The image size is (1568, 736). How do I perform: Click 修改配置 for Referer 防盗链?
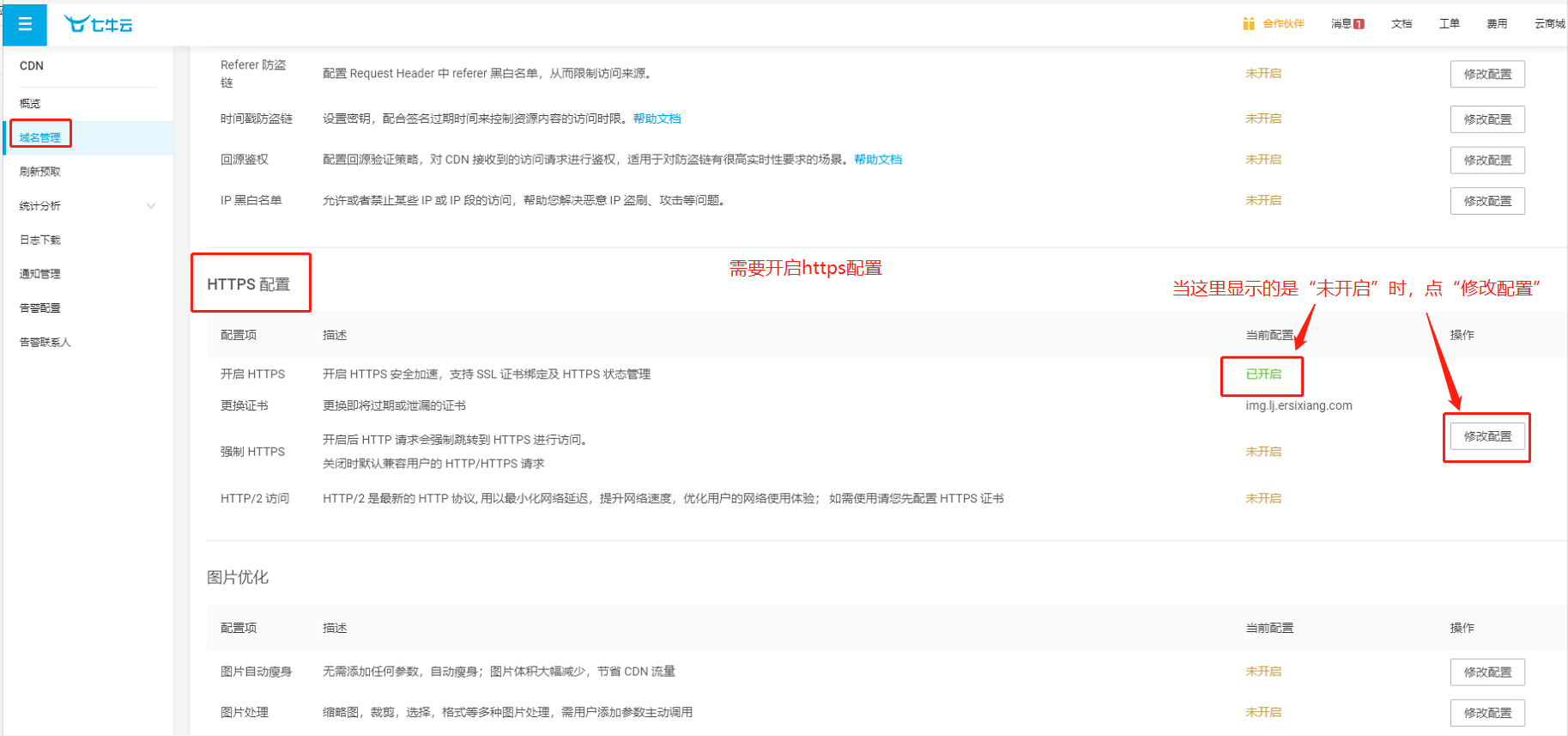click(x=1487, y=74)
